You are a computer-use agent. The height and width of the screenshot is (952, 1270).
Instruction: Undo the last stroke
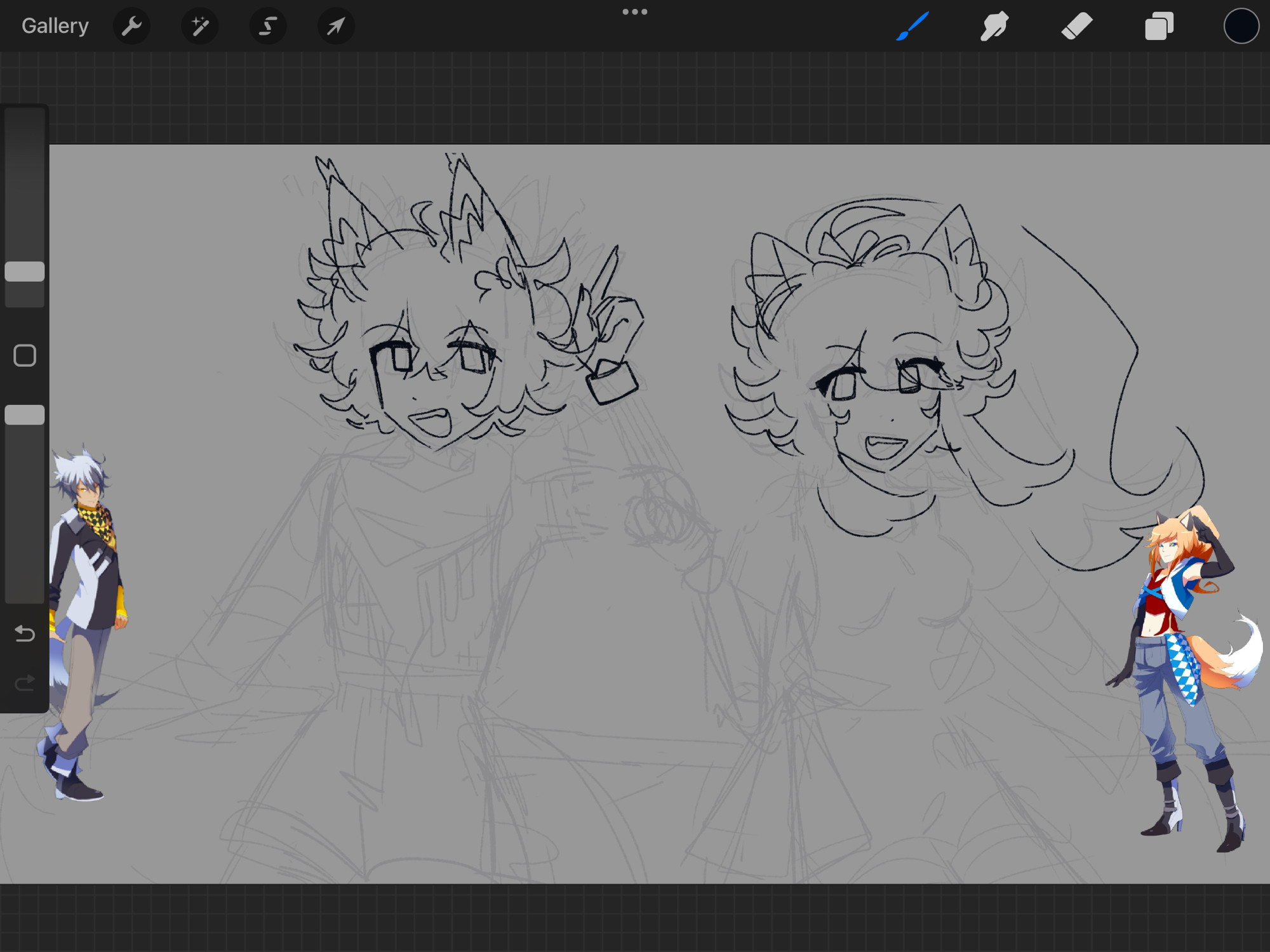(x=25, y=633)
